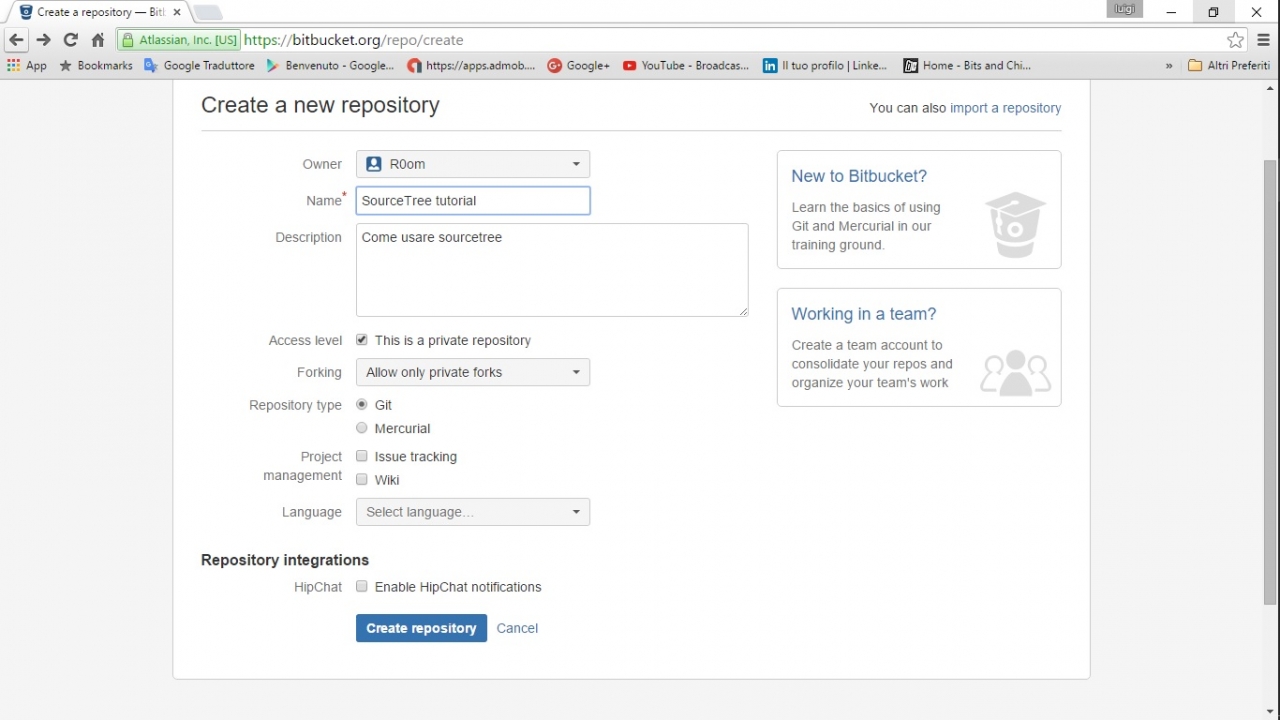Click inside the Description text area
The height and width of the screenshot is (720, 1280).
pyautogui.click(x=552, y=270)
